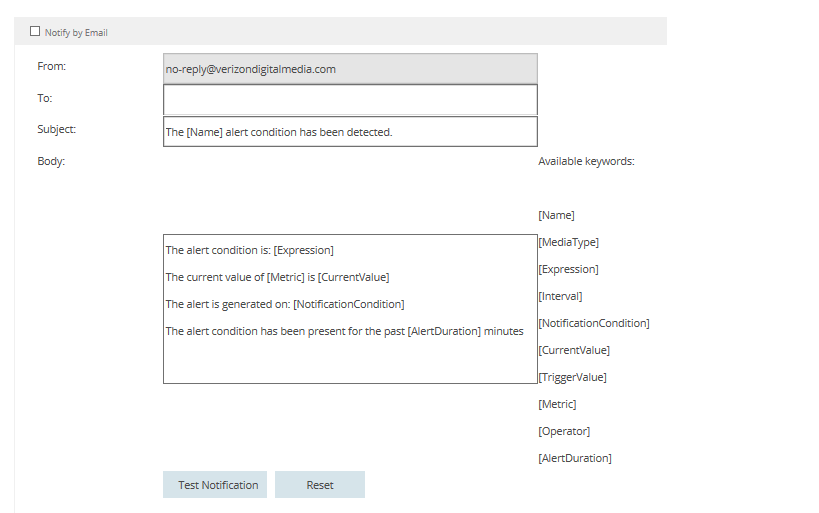Select the [Name] keyword
The height and width of the screenshot is (513, 819).
point(556,215)
